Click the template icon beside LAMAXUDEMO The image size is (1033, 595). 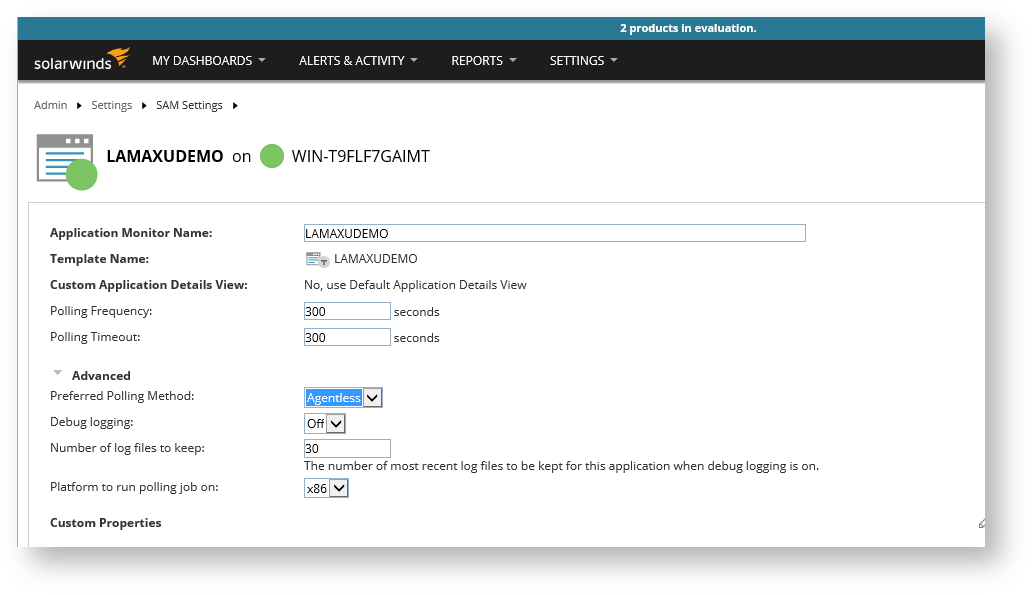(x=317, y=259)
